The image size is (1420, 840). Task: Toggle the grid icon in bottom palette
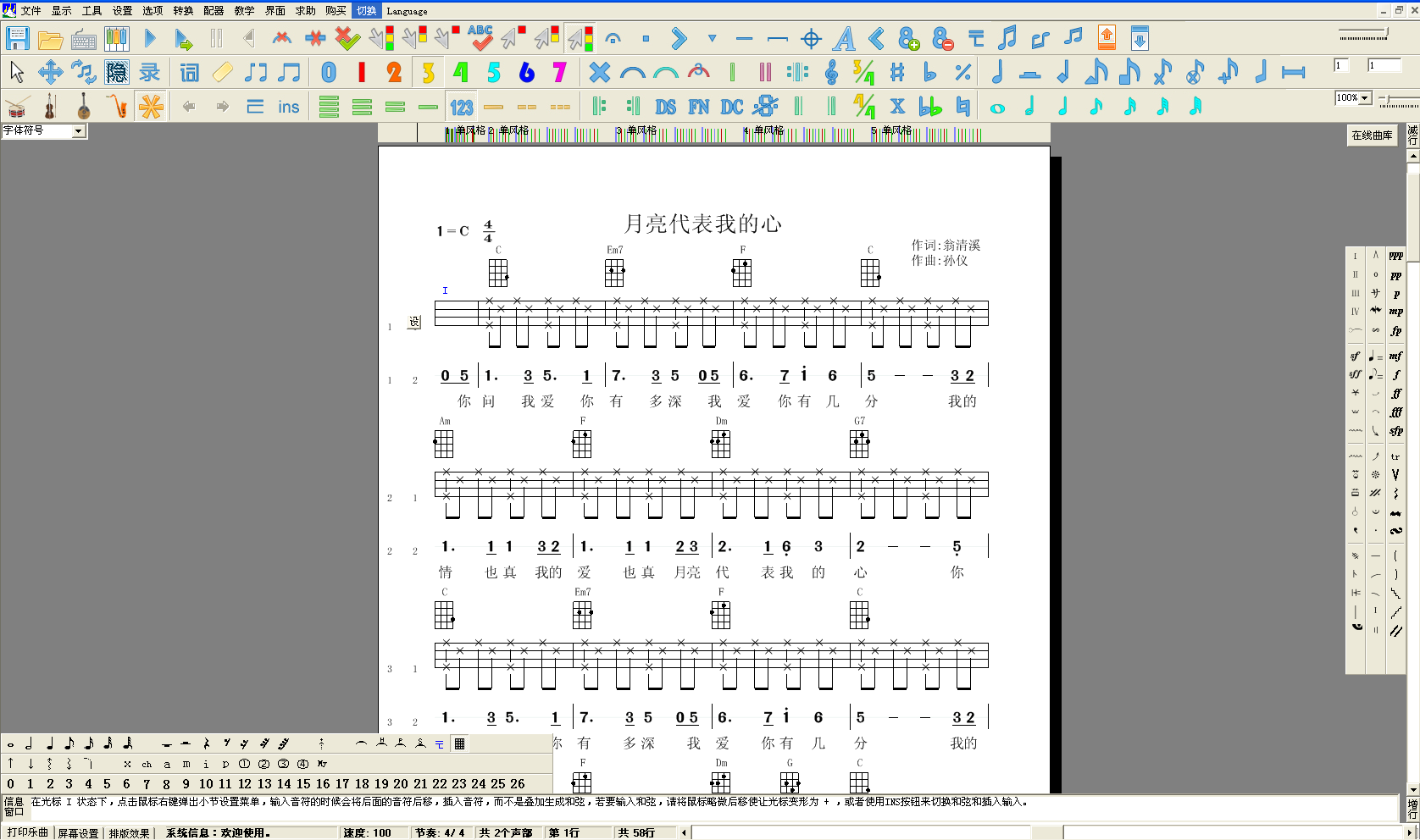pos(459,744)
